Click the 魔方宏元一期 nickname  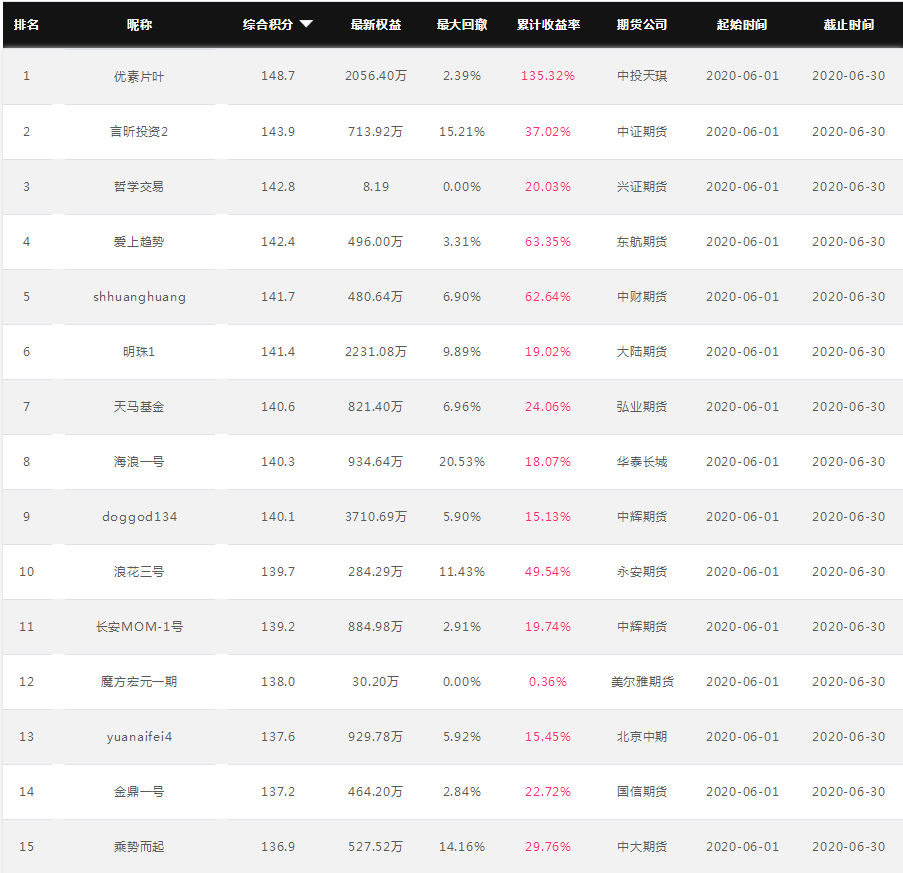click(x=139, y=682)
